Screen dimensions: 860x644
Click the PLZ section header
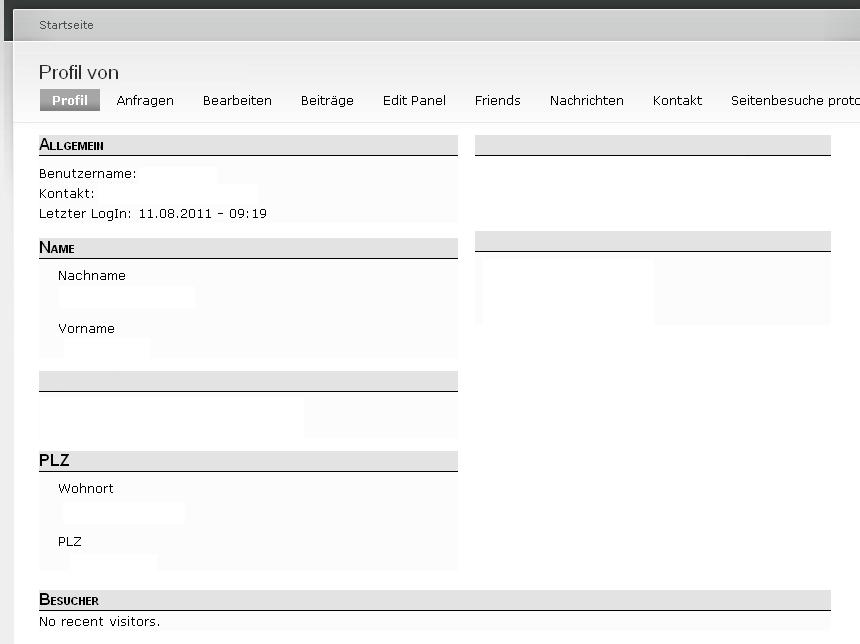[54, 461]
